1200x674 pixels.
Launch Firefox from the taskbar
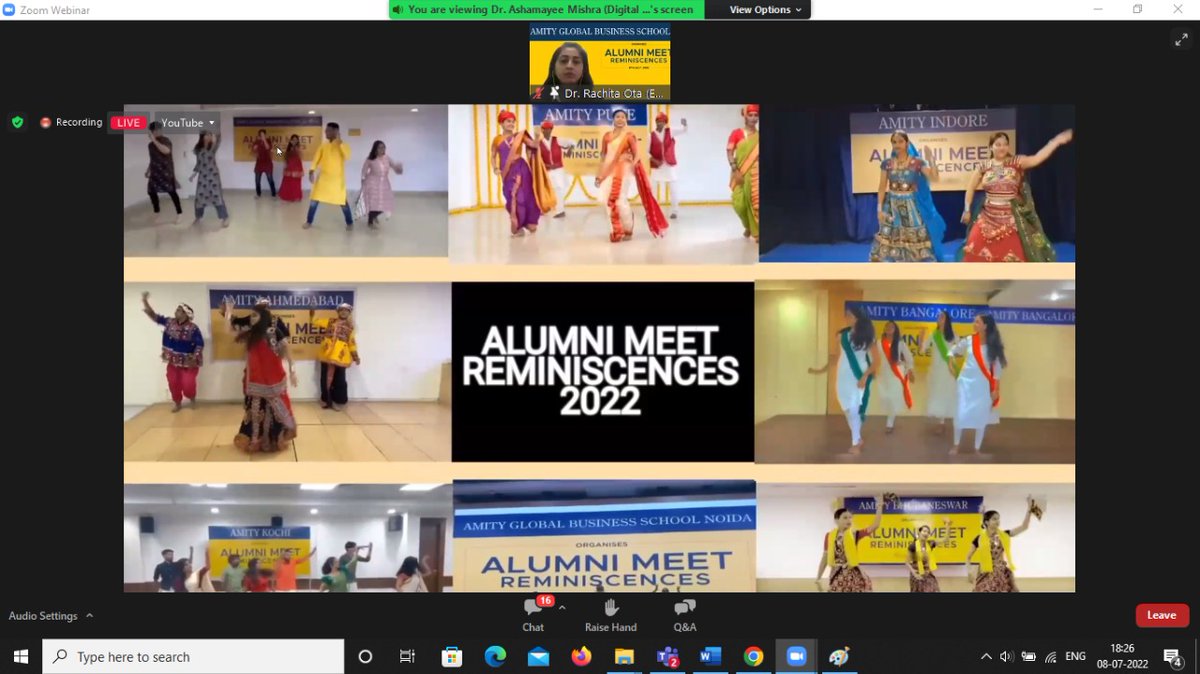tap(581, 656)
